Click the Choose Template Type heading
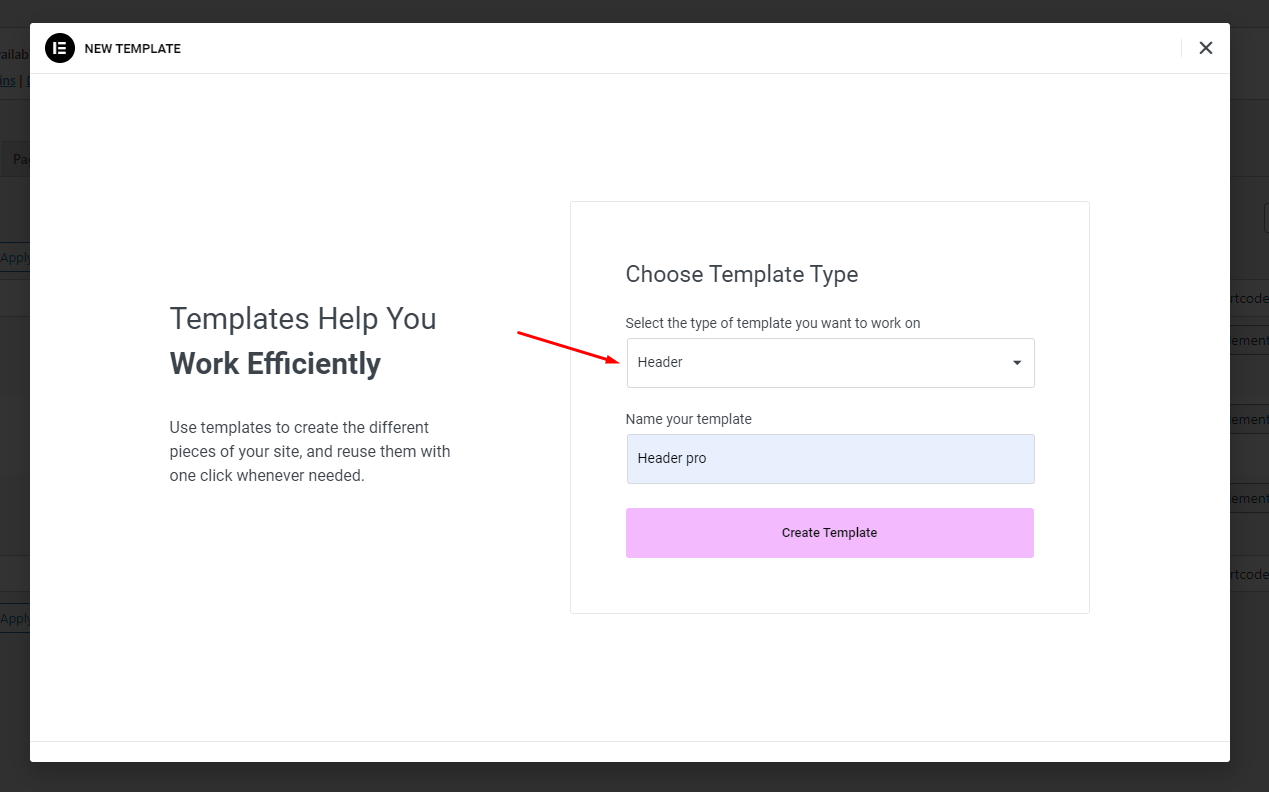 (742, 274)
